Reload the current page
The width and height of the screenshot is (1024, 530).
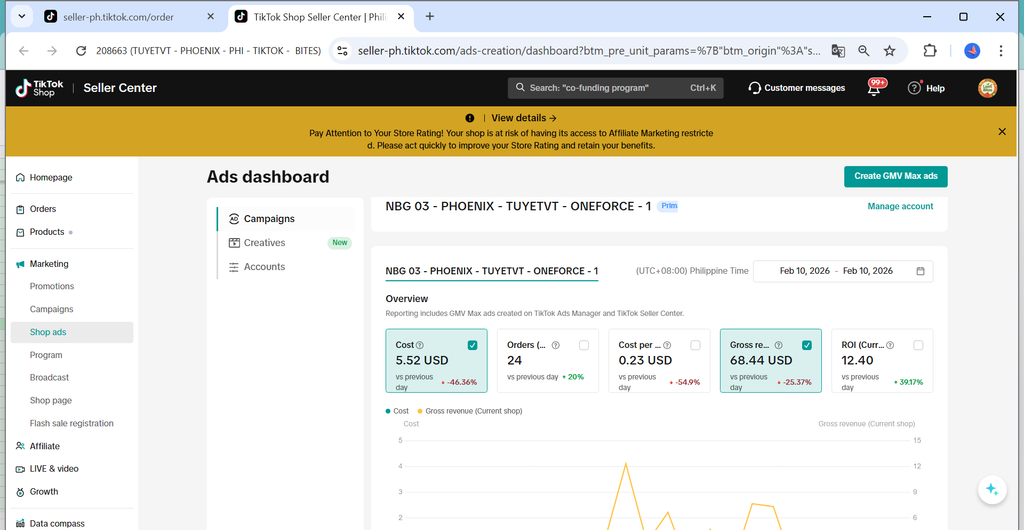(x=81, y=51)
